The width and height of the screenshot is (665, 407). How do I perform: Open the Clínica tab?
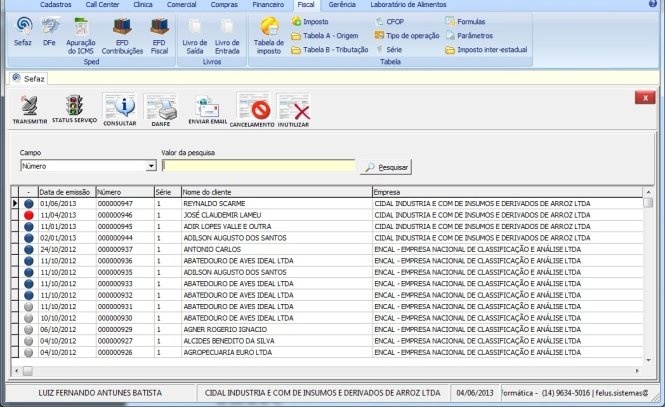[x=143, y=5]
